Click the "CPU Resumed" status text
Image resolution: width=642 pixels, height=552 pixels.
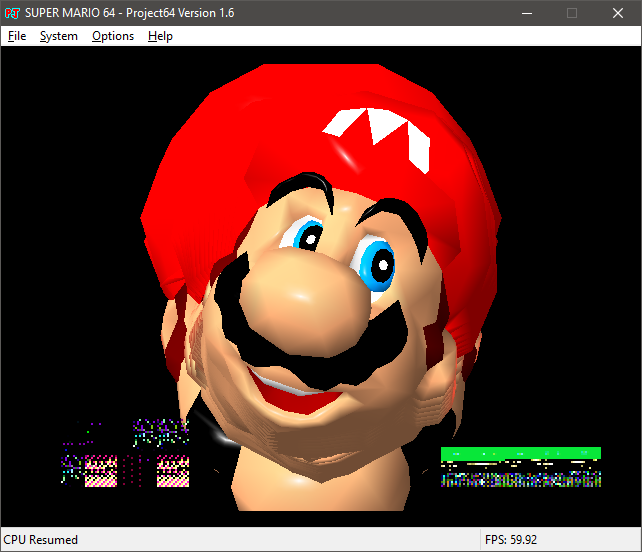(41, 540)
